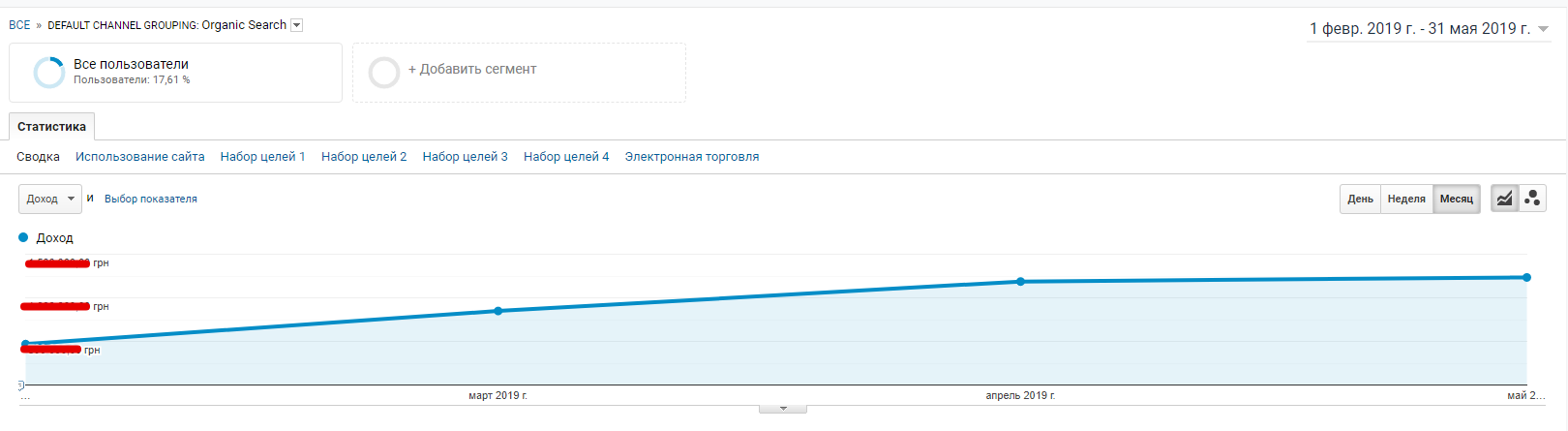Set chart granularity to Неделя

click(1405, 199)
